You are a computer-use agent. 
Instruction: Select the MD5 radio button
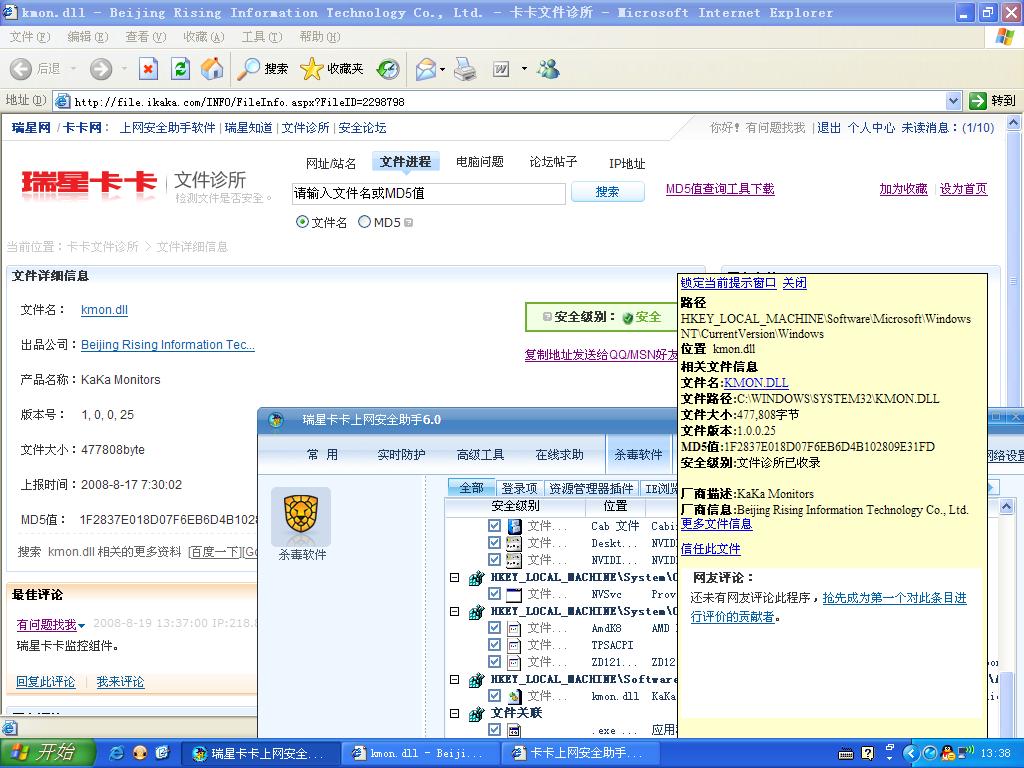point(365,222)
